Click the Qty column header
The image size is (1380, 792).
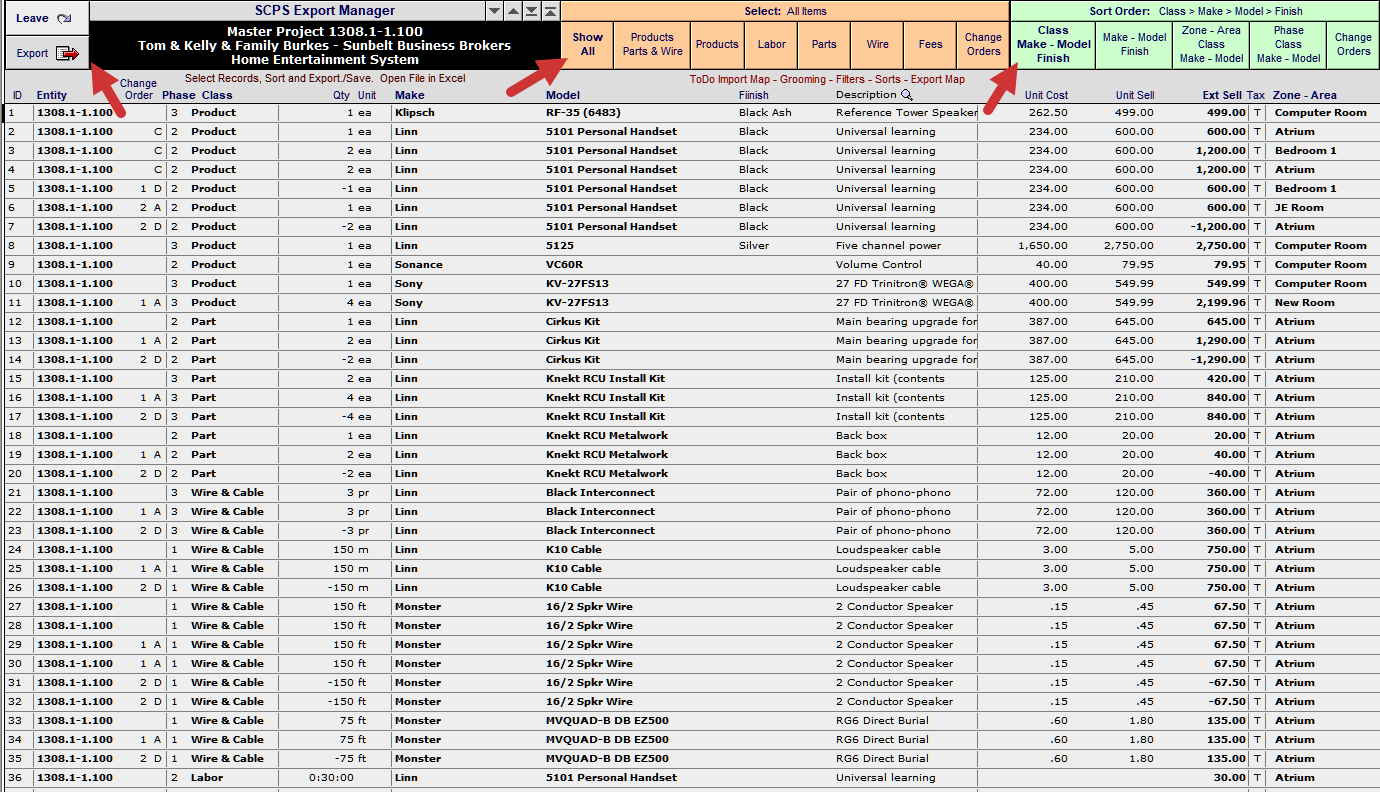[x=342, y=96]
